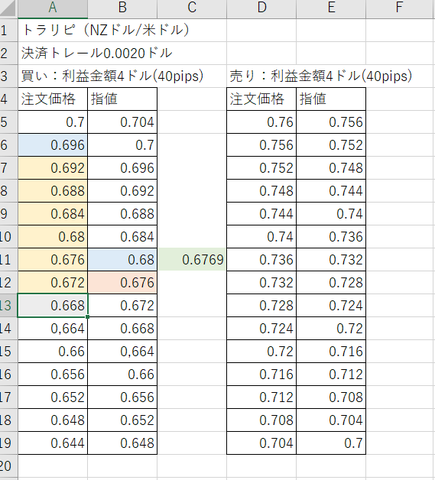Select yellow cell A7 with 0.692
Screen dimensions: 435x480
(x=53, y=168)
